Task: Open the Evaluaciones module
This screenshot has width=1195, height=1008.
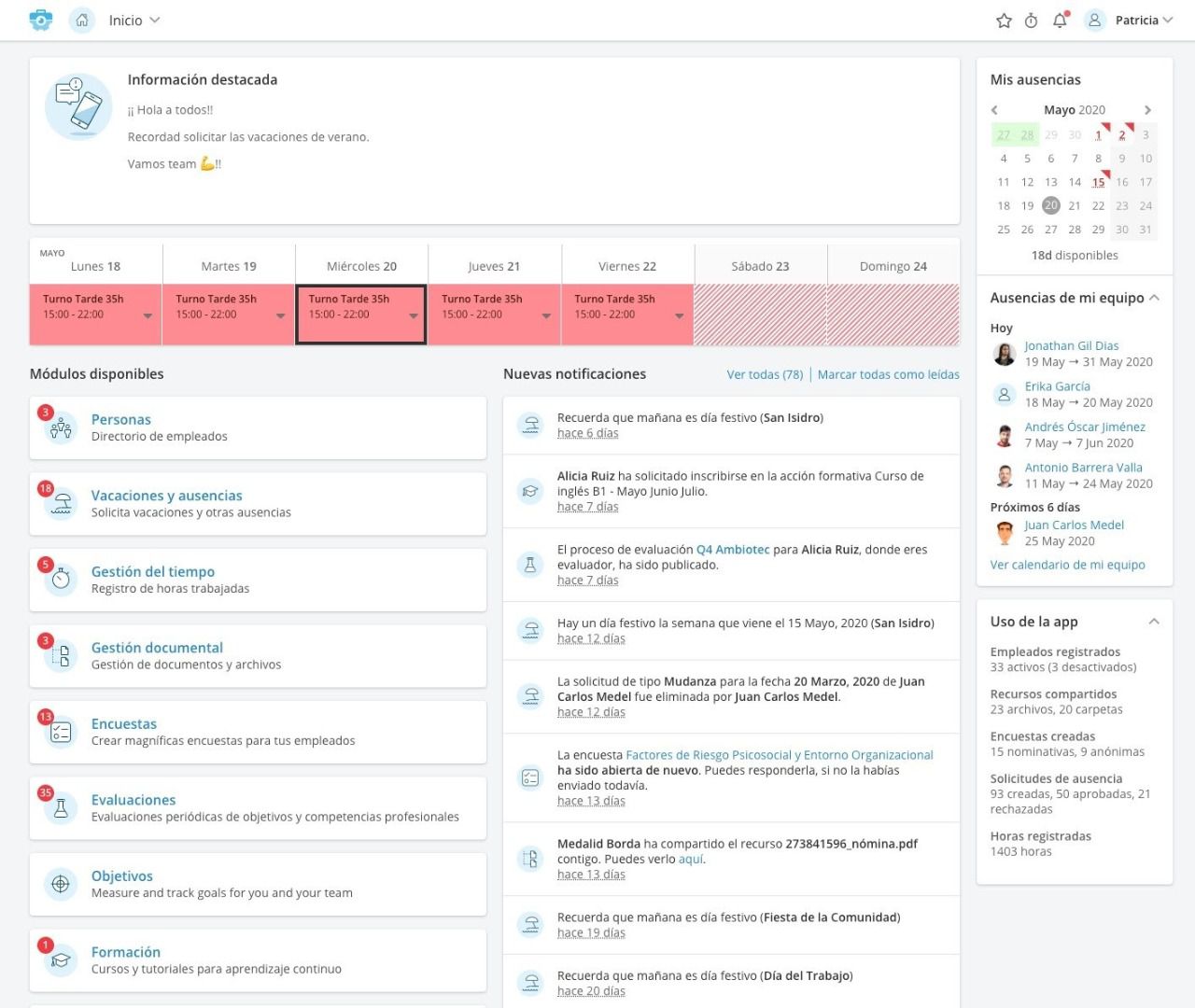Action: point(134,800)
